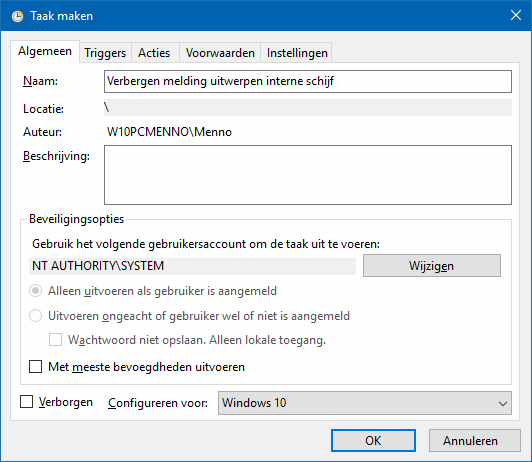
Task: Confirm with the OK button
Action: [x=373, y=441]
